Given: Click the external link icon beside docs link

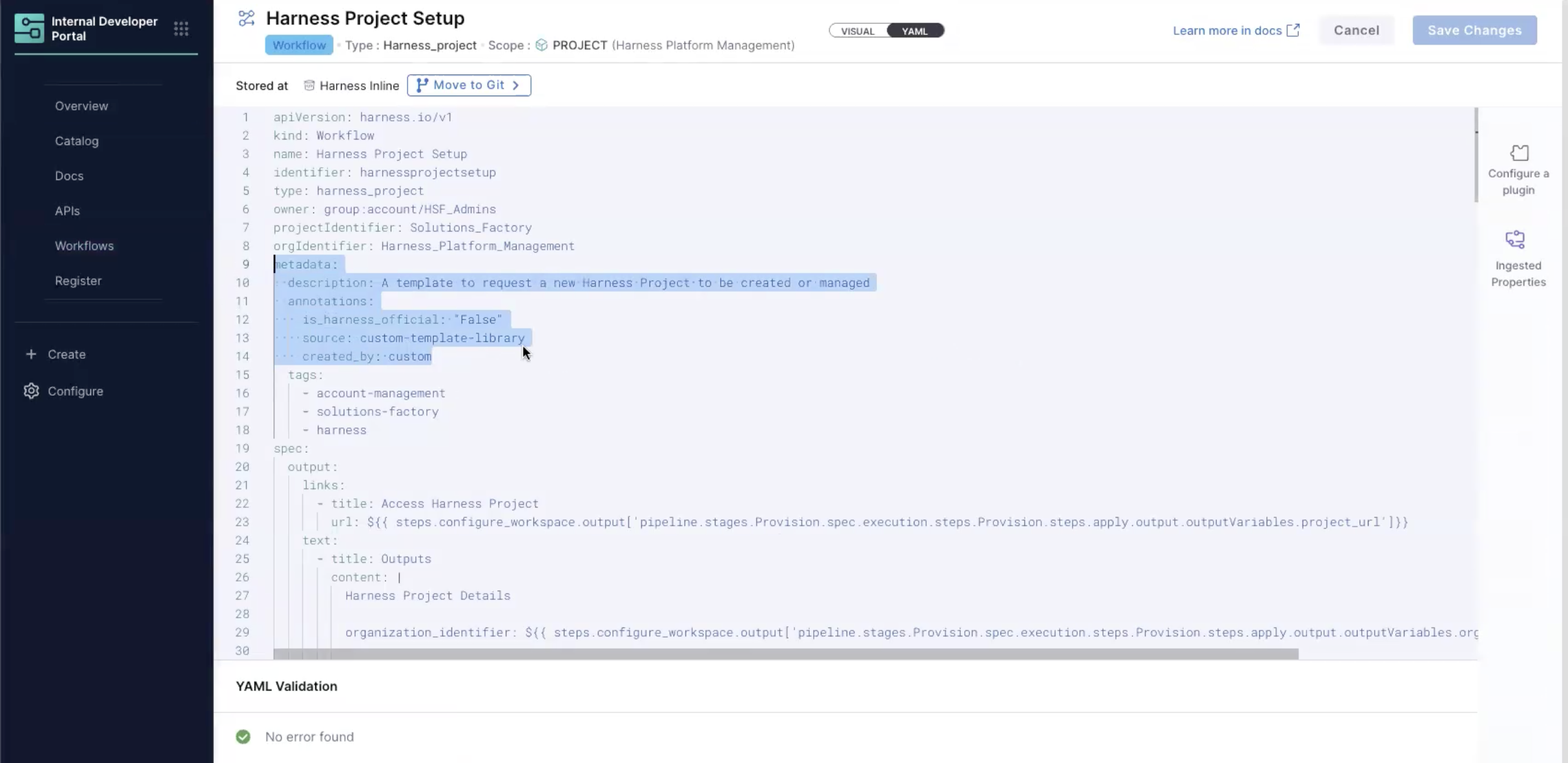Looking at the screenshot, I should pyautogui.click(x=1293, y=30).
